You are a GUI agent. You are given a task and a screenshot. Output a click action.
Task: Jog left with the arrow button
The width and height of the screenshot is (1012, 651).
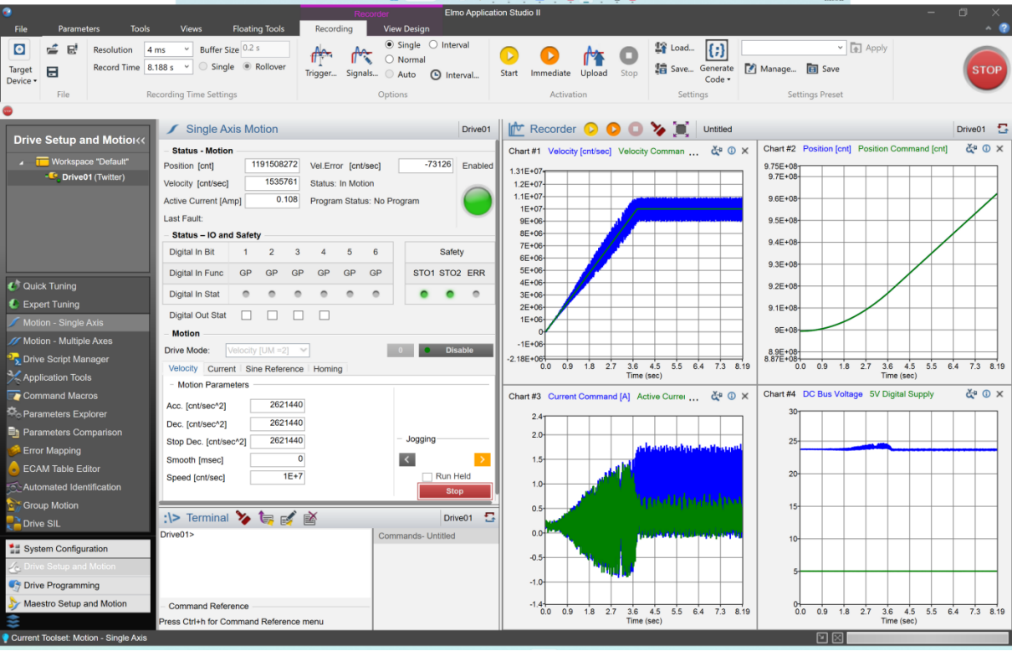[x=407, y=459]
